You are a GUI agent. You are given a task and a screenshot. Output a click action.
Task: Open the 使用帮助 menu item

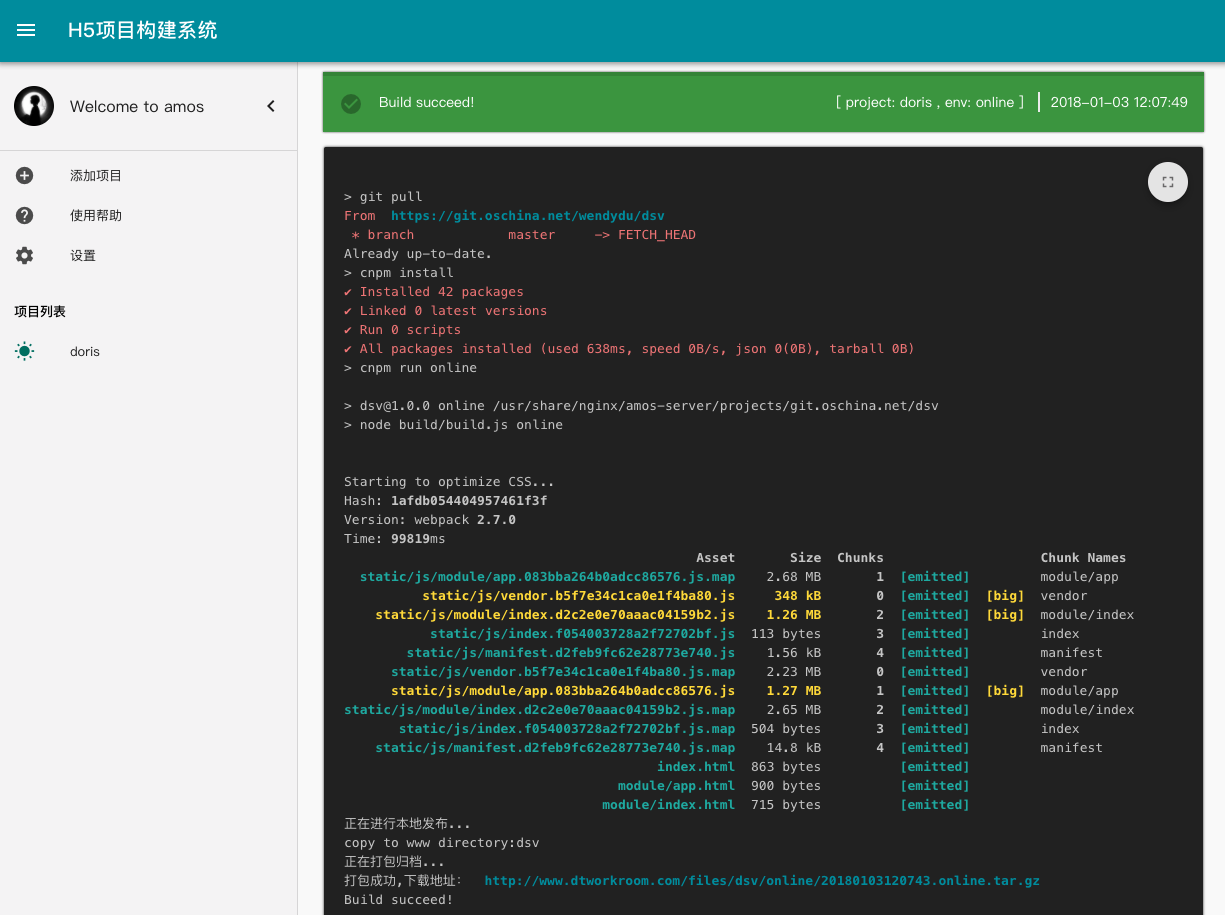pyautogui.click(x=96, y=216)
